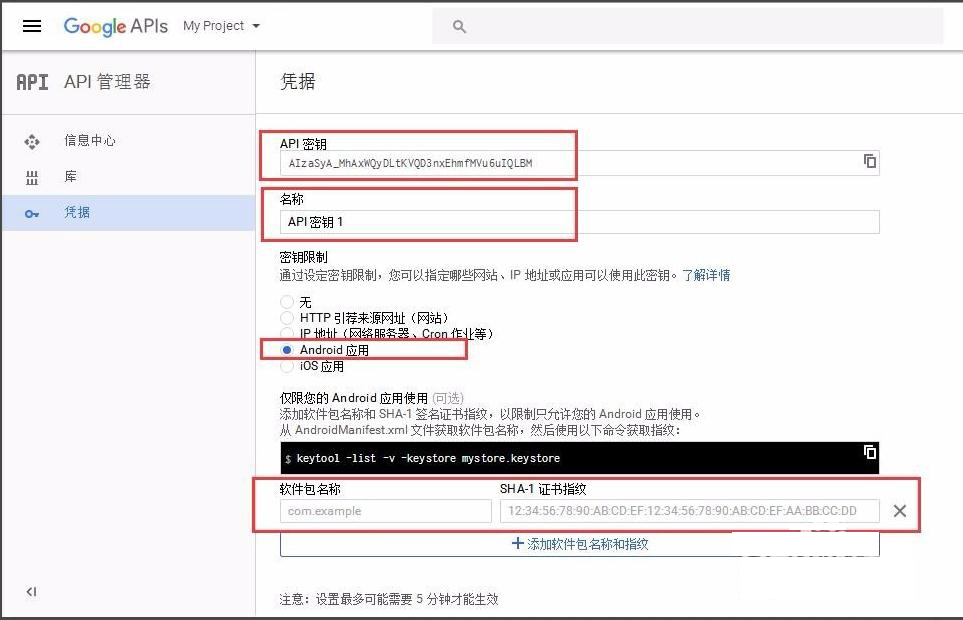The width and height of the screenshot is (963, 620).
Task: Collapse the sidebar navigation
Action: coord(31,592)
